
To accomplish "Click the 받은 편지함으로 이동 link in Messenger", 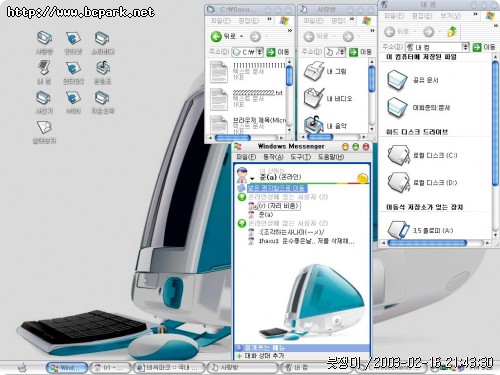I will point(276,188).
